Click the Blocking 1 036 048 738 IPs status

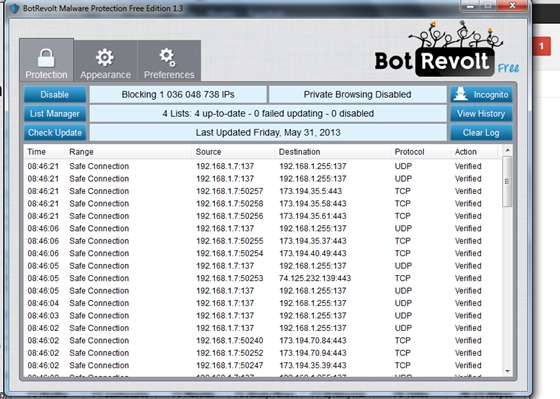[x=178, y=95]
